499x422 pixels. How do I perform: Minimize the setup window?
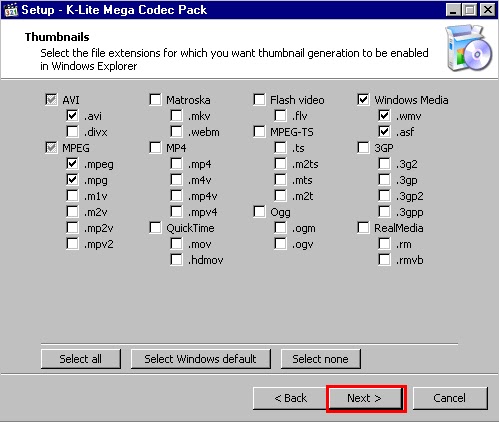453,10
